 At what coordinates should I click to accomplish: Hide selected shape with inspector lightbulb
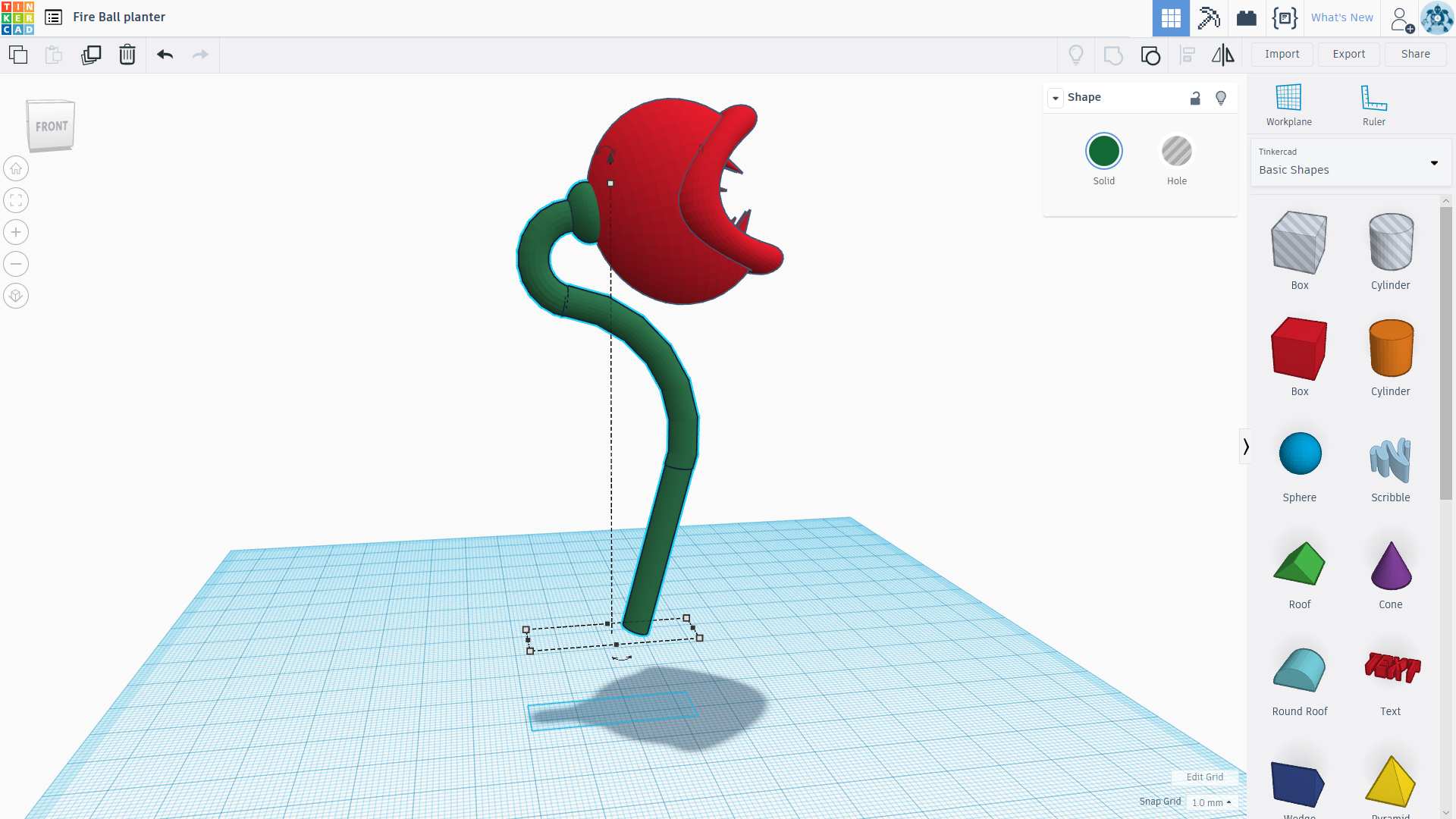pyautogui.click(x=1221, y=98)
